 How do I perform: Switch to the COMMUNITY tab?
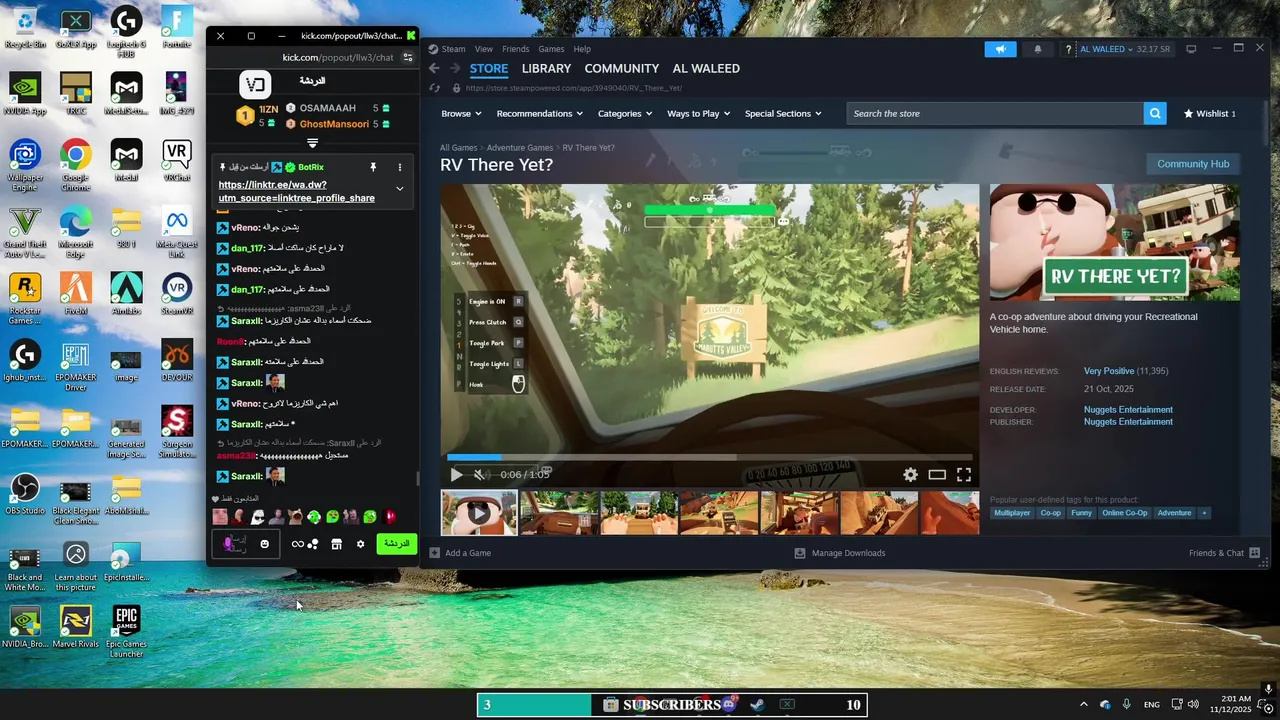tap(622, 68)
